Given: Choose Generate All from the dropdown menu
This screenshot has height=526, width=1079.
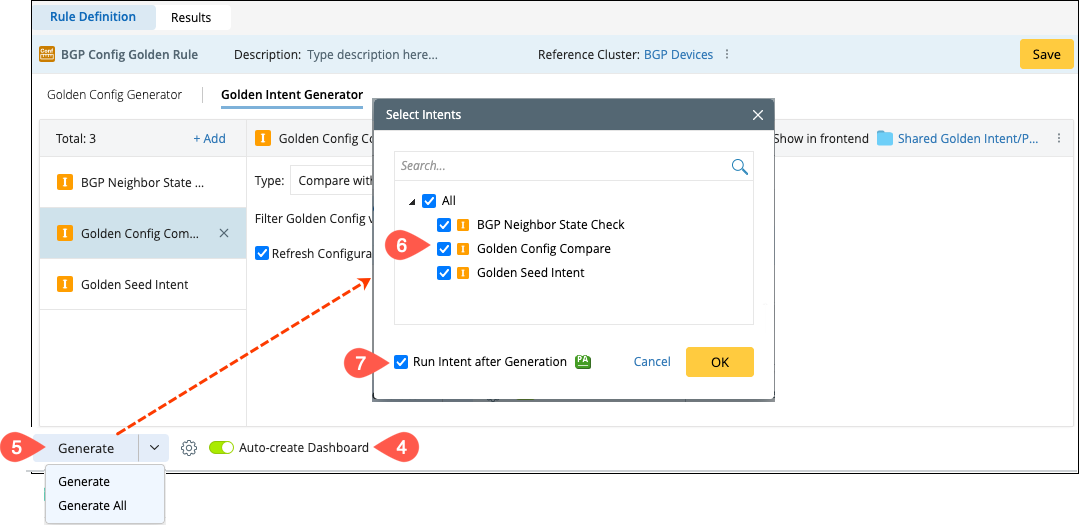Looking at the screenshot, I should coord(92,506).
